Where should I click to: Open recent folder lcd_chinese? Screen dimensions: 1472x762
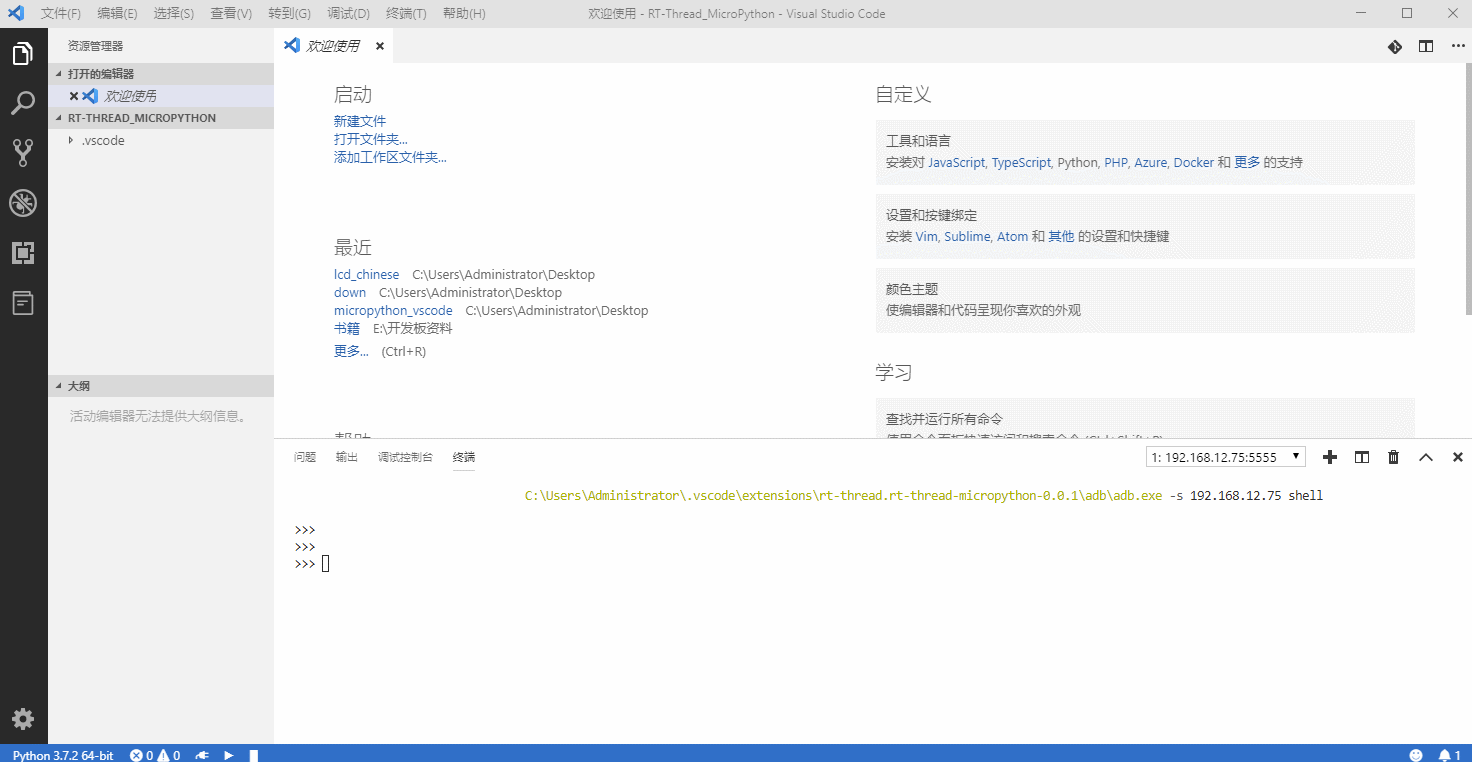[366, 275]
